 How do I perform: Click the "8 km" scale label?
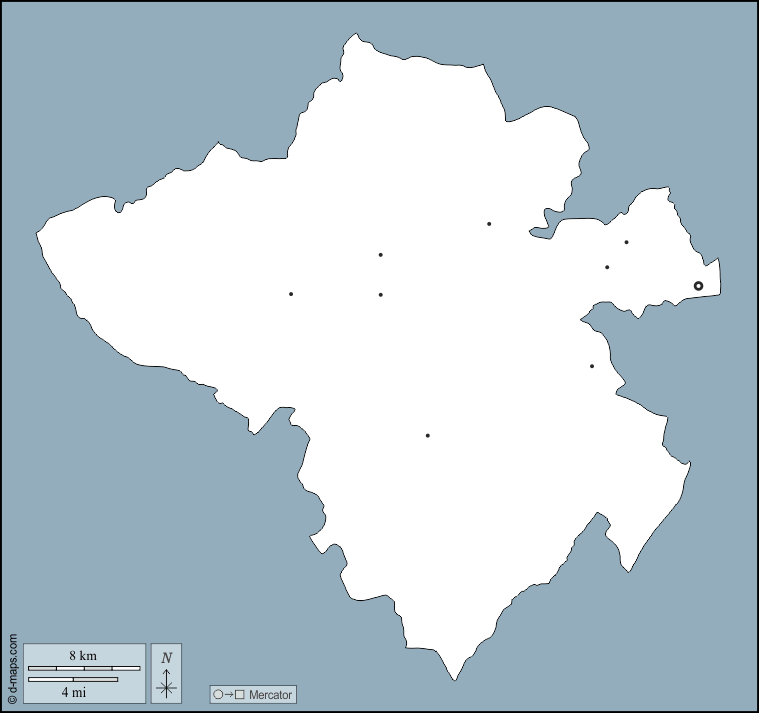point(83,656)
